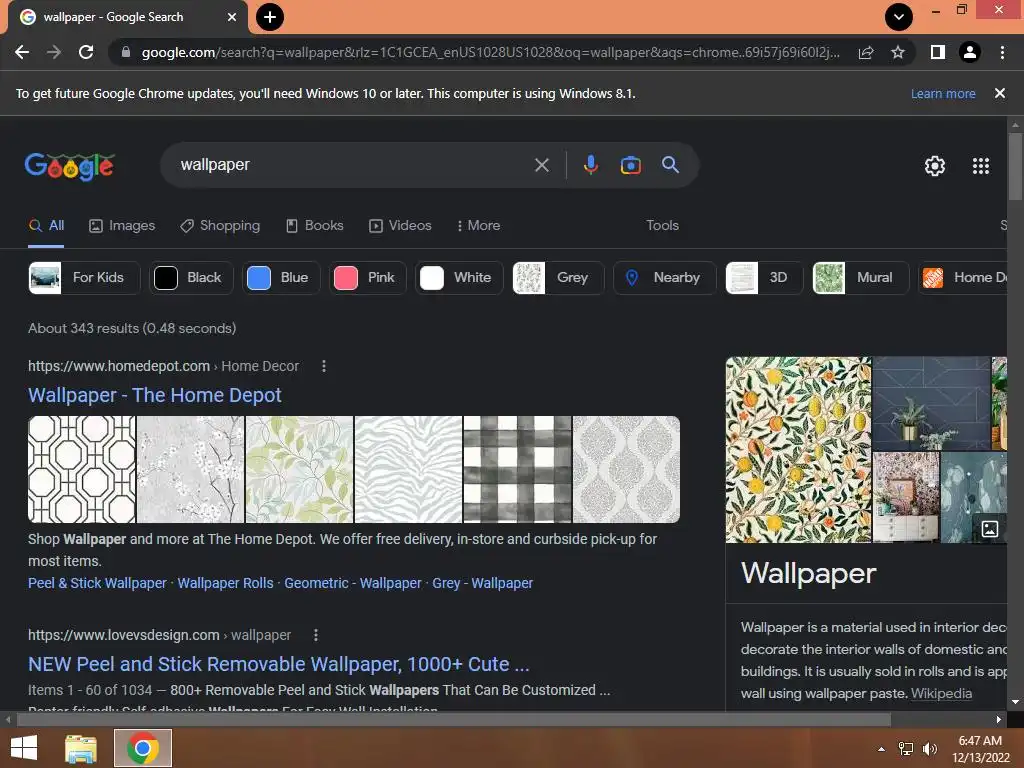Start voice search with the microphone icon
1024x768 pixels.
coord(591,165)
